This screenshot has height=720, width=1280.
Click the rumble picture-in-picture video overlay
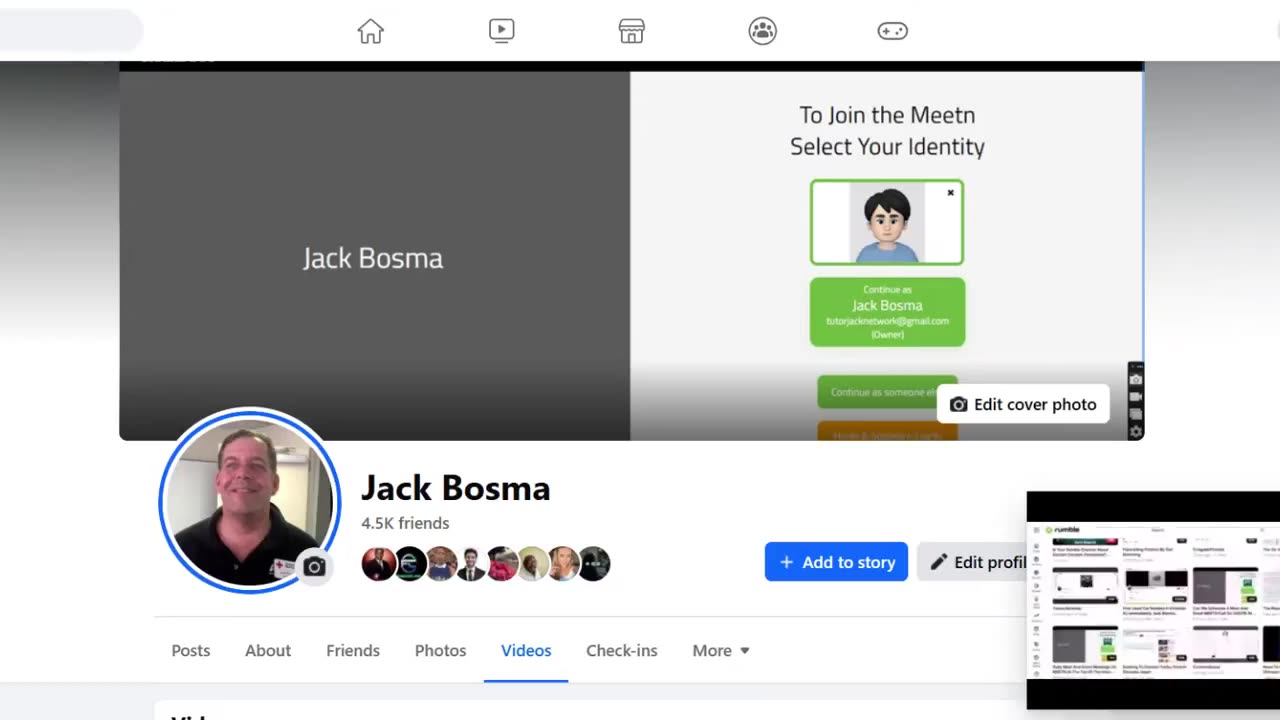1153,600
